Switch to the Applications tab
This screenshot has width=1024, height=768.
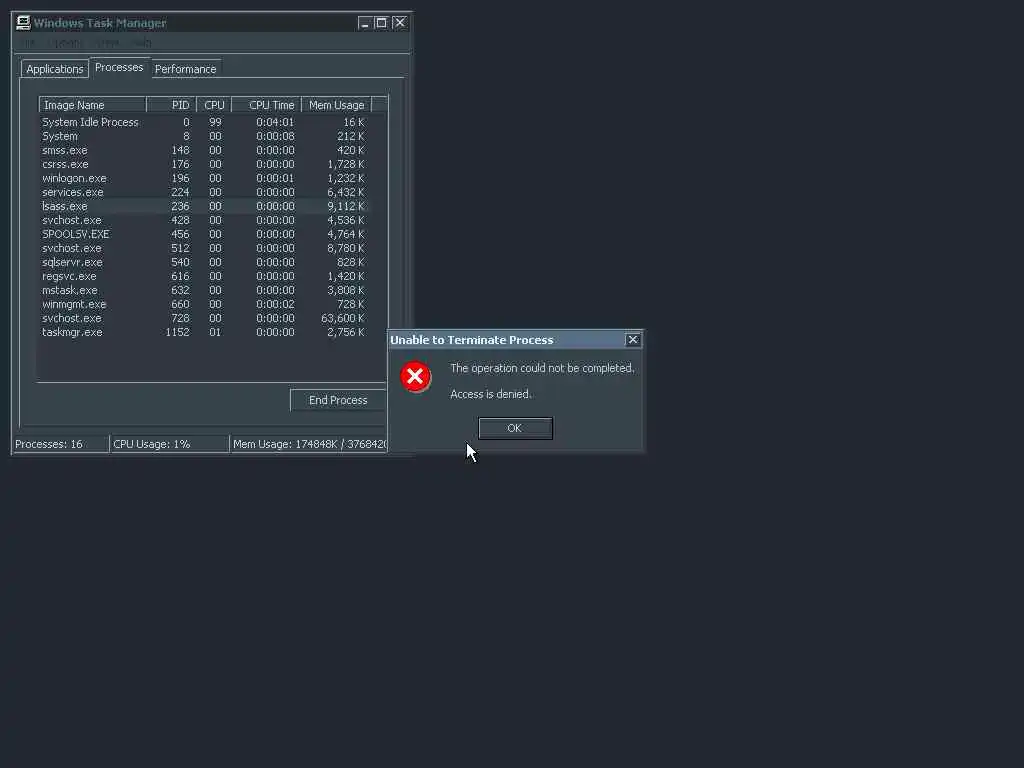55,69
